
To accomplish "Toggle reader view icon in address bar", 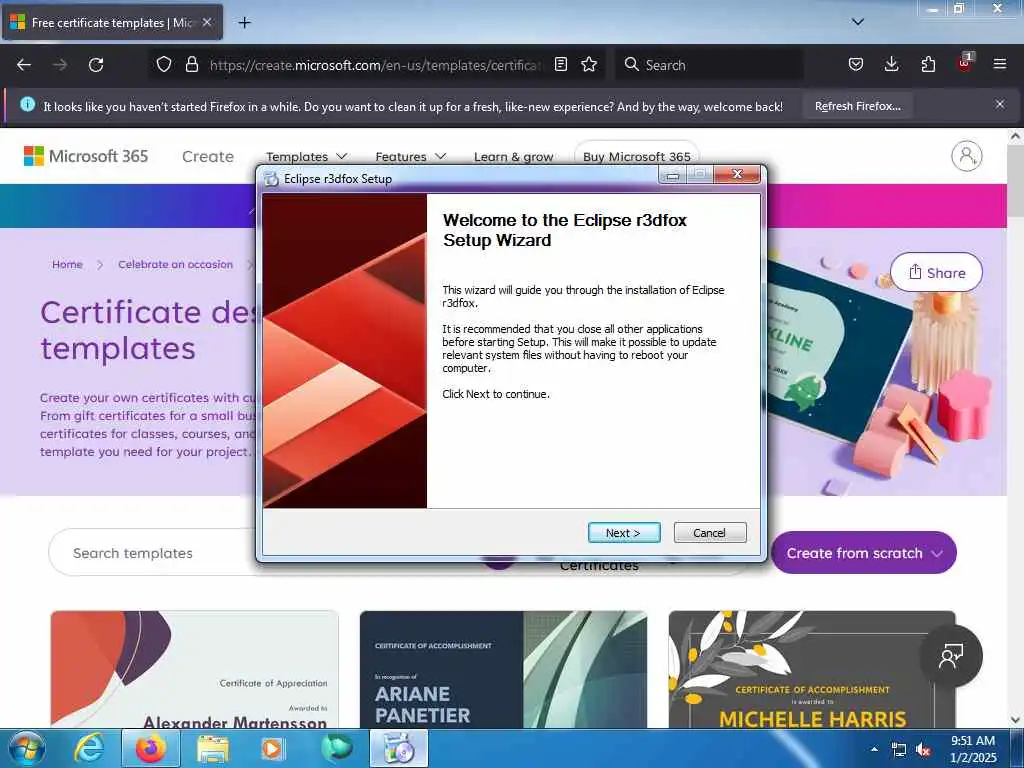I will point(560,64).
